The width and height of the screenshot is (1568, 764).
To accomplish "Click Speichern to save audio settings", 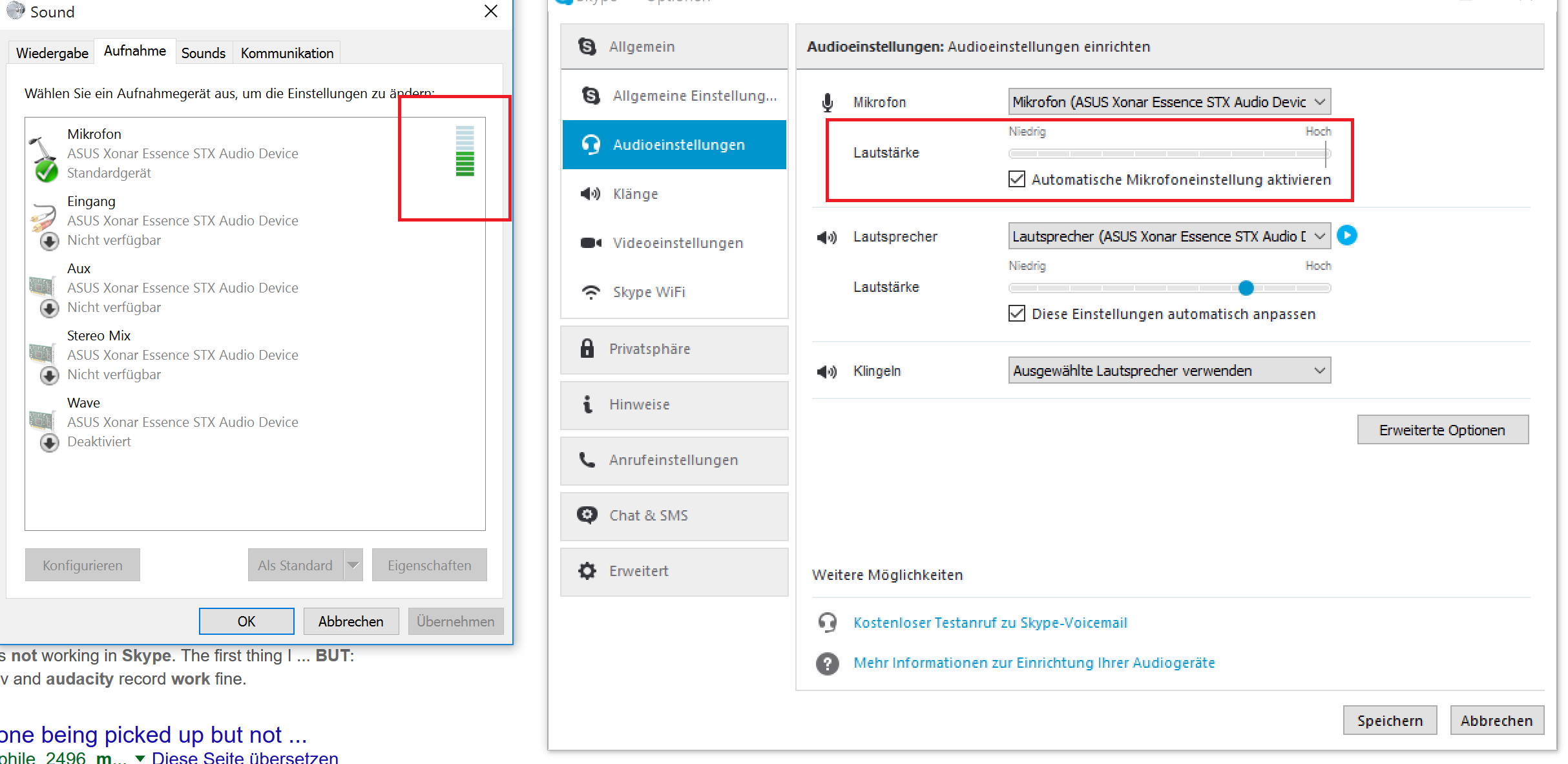I will 1389,721.
